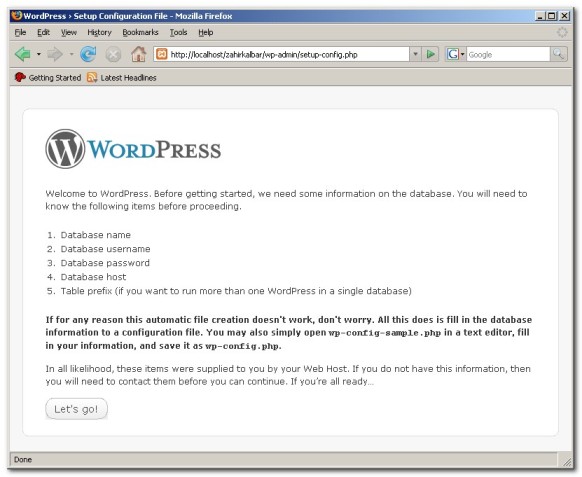Click the Let's go! button
This screenshot has height=477, width=582.
coord(76,409)
